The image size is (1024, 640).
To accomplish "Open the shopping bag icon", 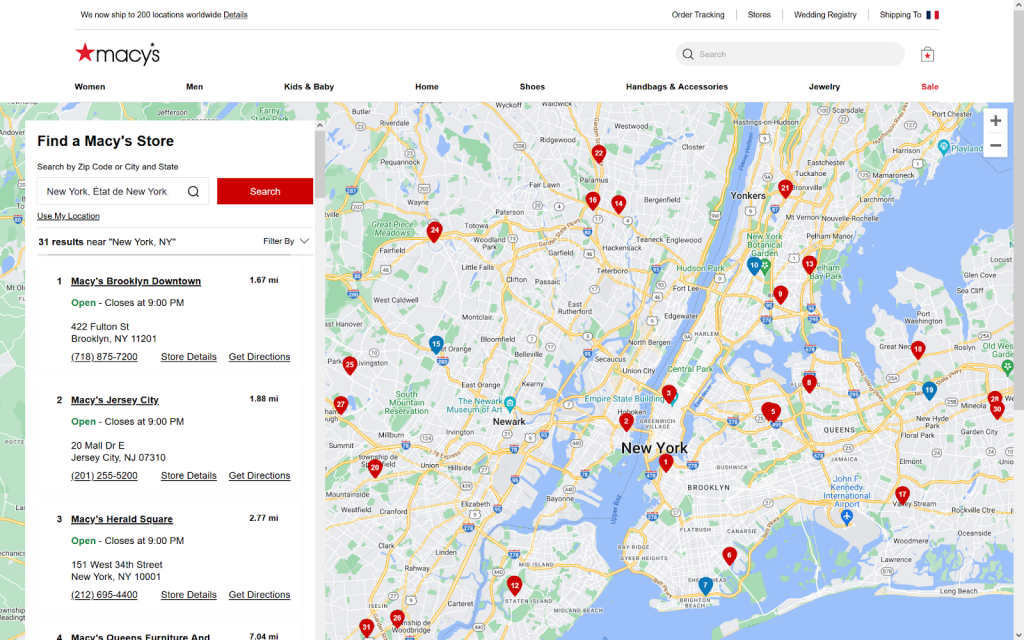I will [x=927, y=54].
